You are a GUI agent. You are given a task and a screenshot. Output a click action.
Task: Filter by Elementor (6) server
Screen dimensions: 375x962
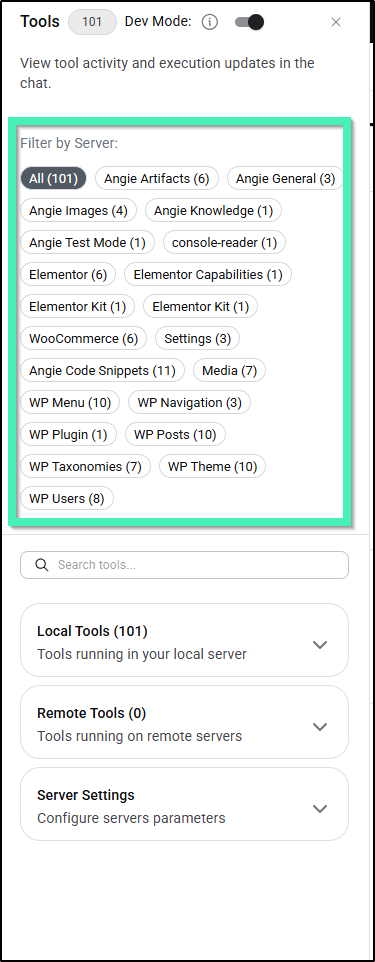point(68,274)
